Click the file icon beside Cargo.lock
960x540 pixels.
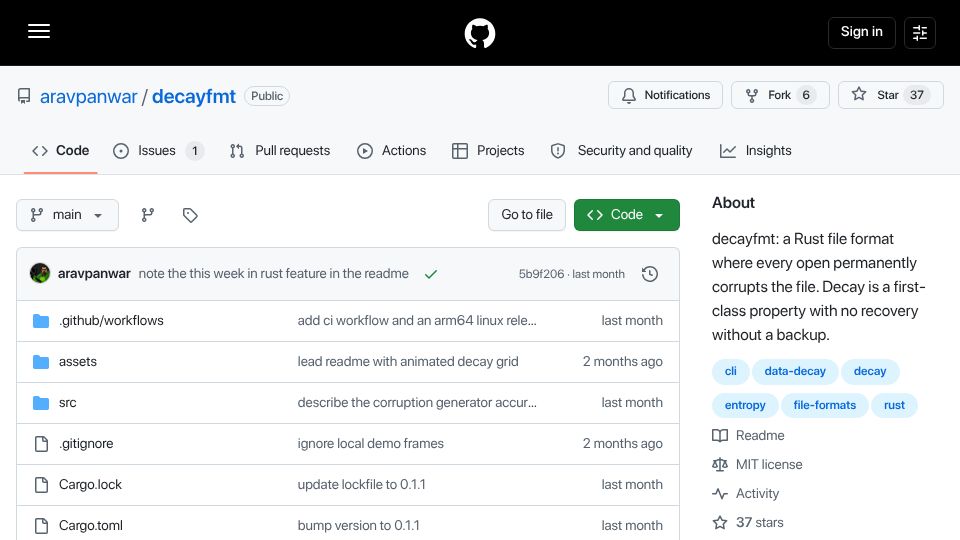(41, 485)
